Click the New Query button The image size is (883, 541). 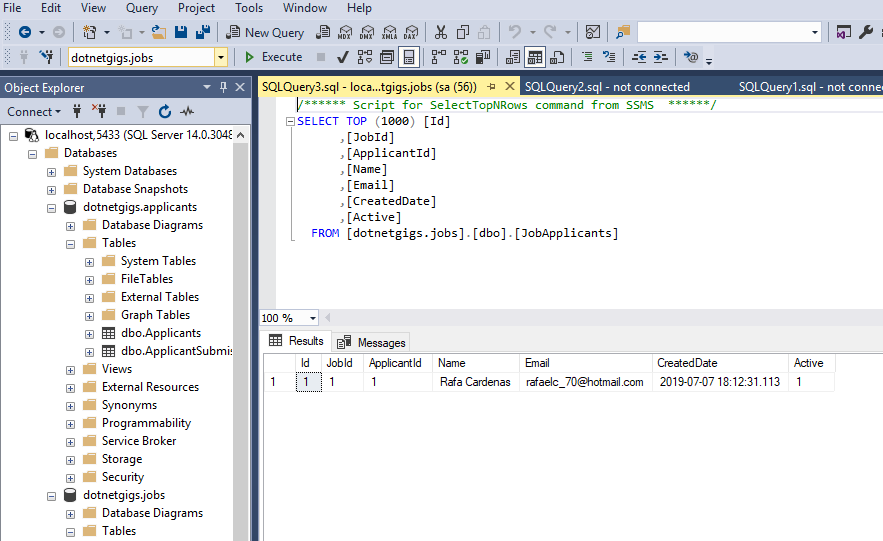pos(265,32)
